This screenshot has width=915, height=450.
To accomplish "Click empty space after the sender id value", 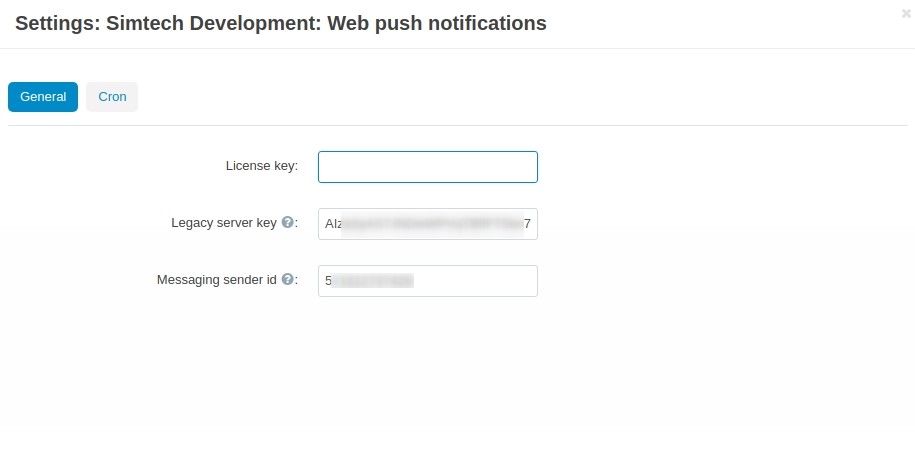I will click(474, 281).
